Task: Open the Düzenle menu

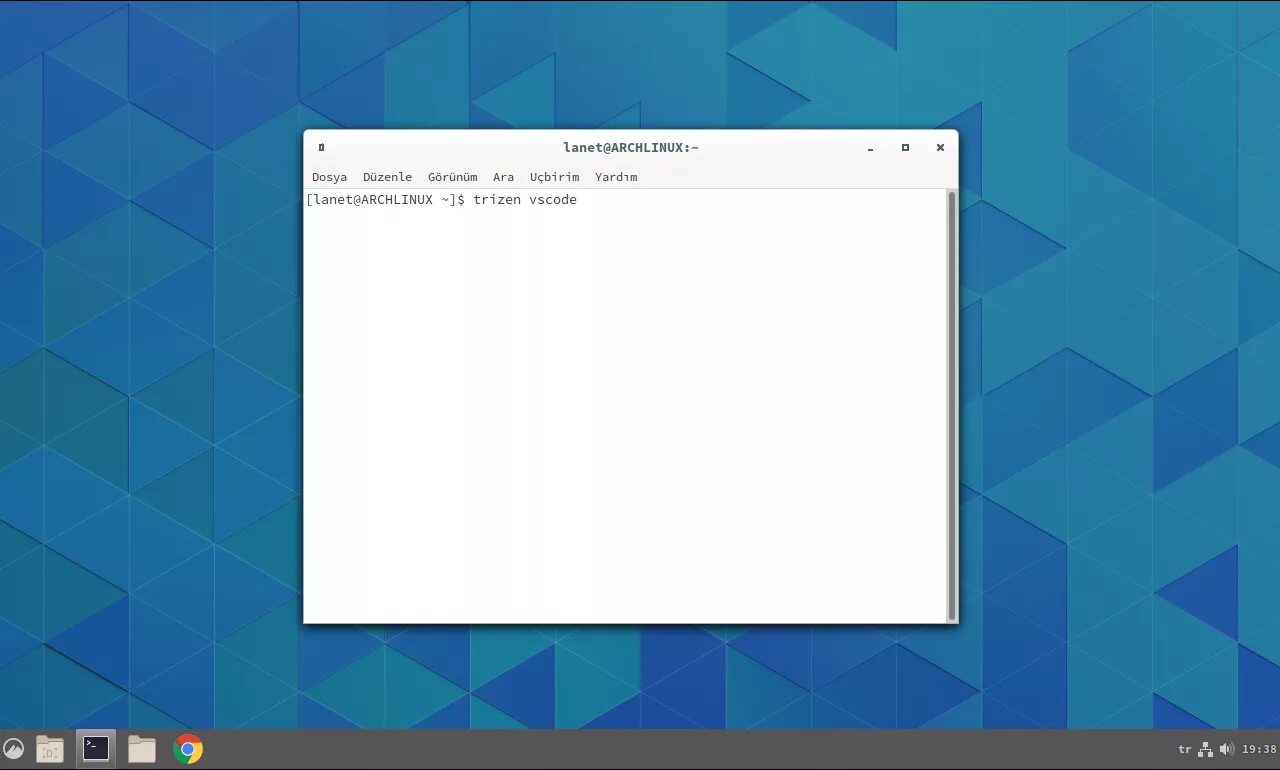Action: tap(387, 177)
